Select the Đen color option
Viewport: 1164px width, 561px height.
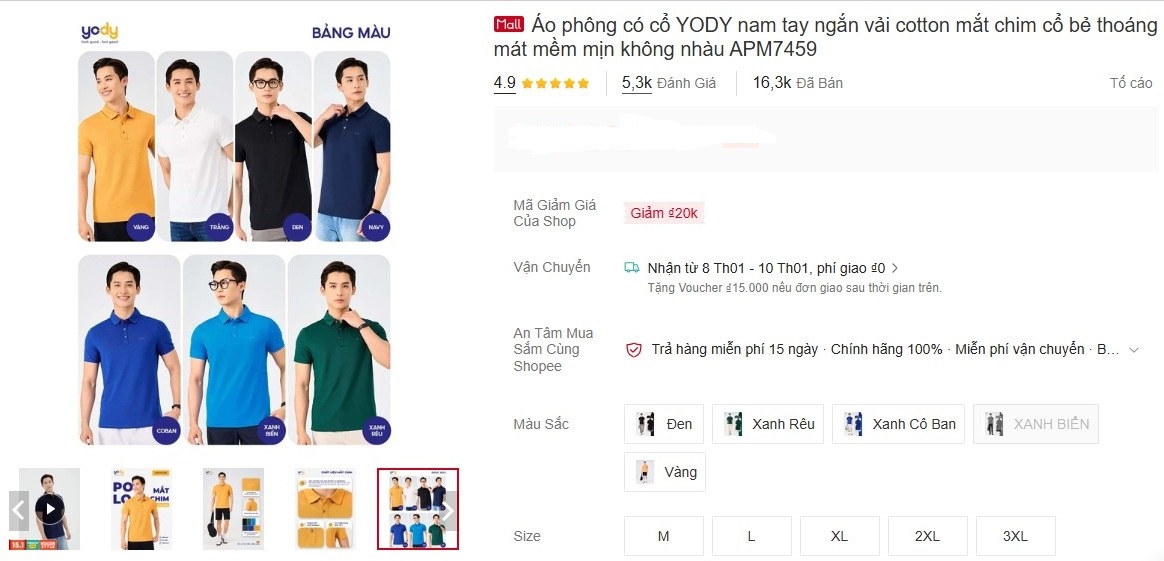pos(664,424)
